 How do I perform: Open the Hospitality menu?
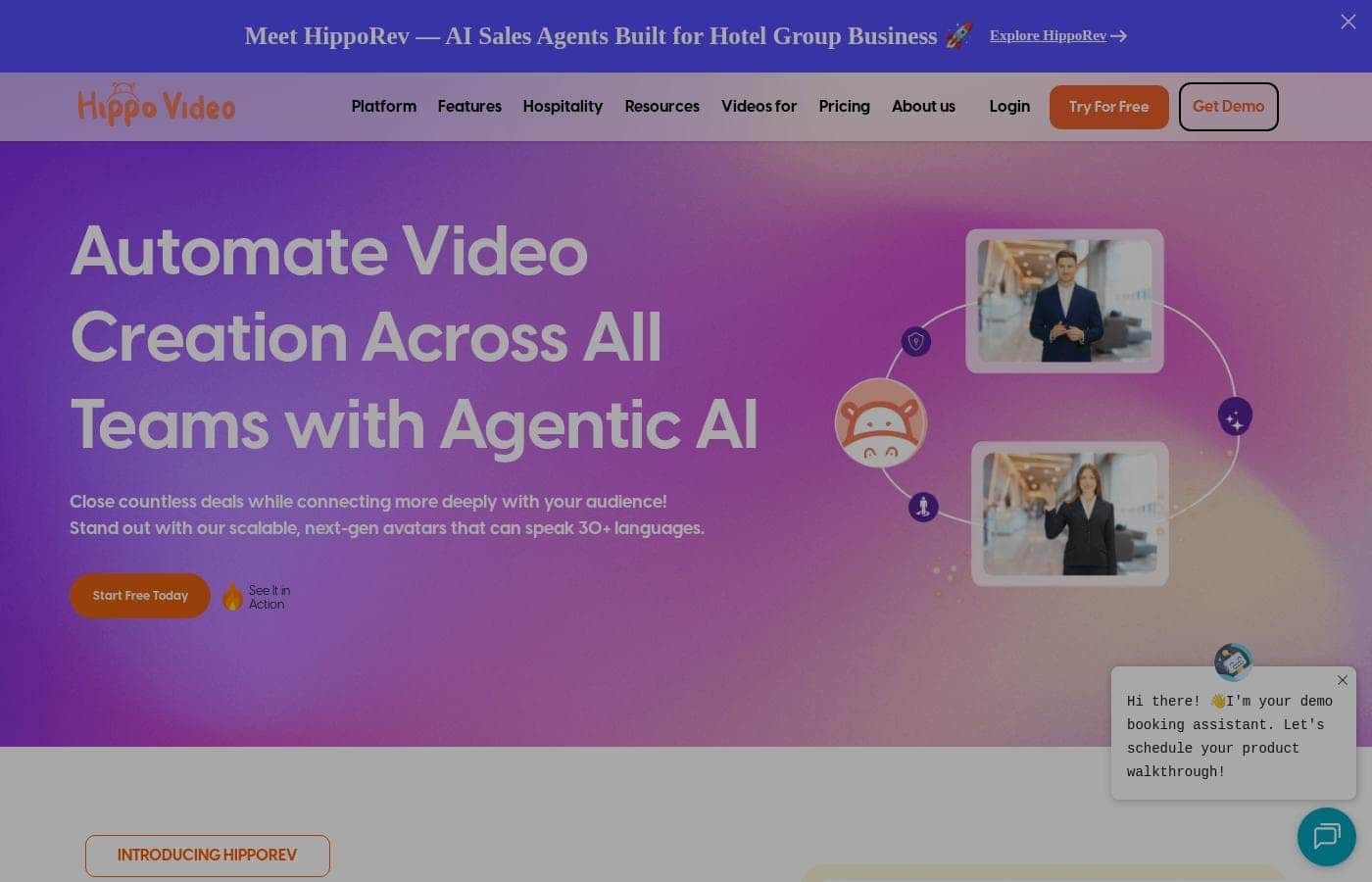point(563,106)
